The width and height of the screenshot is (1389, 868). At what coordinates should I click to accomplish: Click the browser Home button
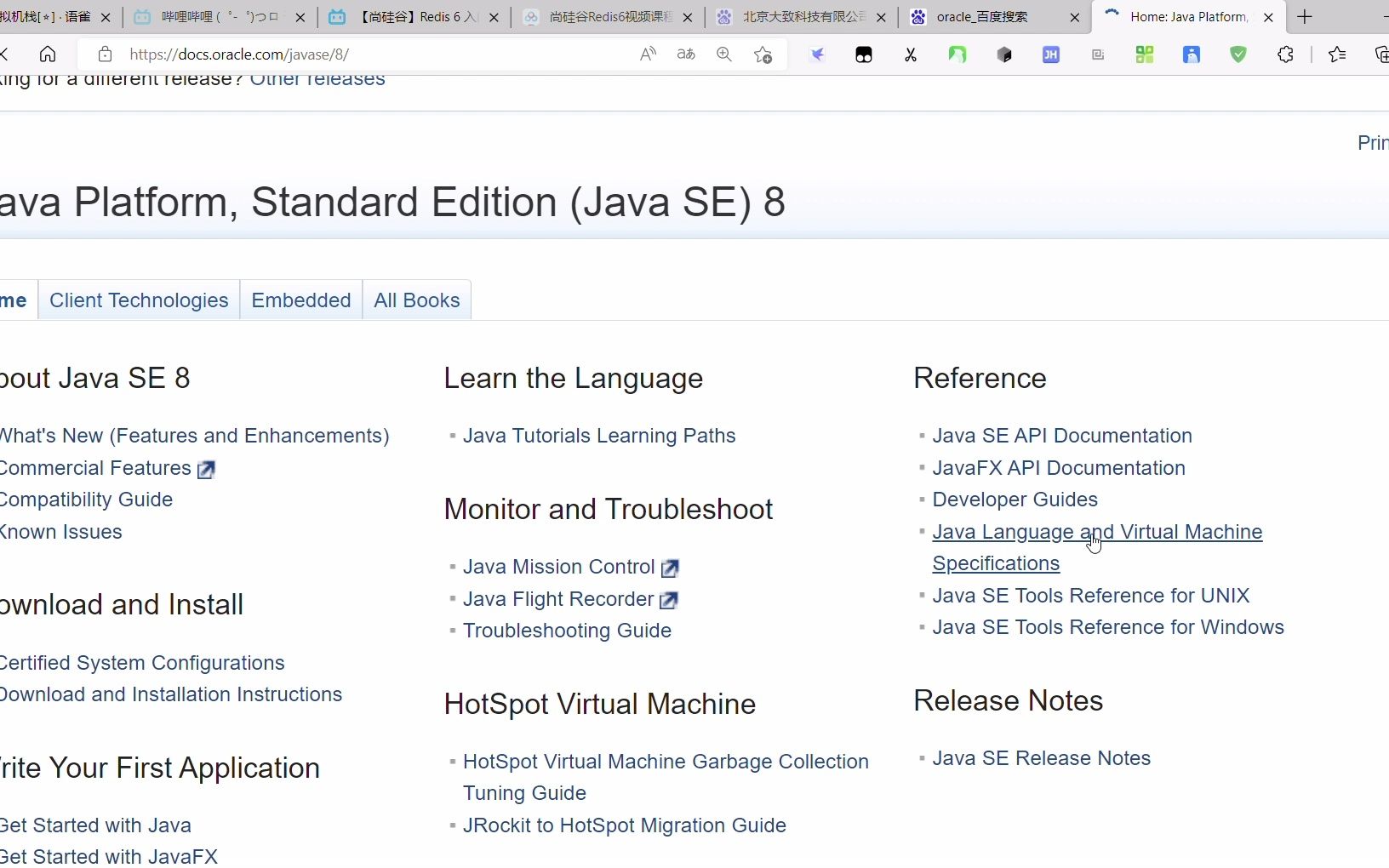(x=48, y=54)
